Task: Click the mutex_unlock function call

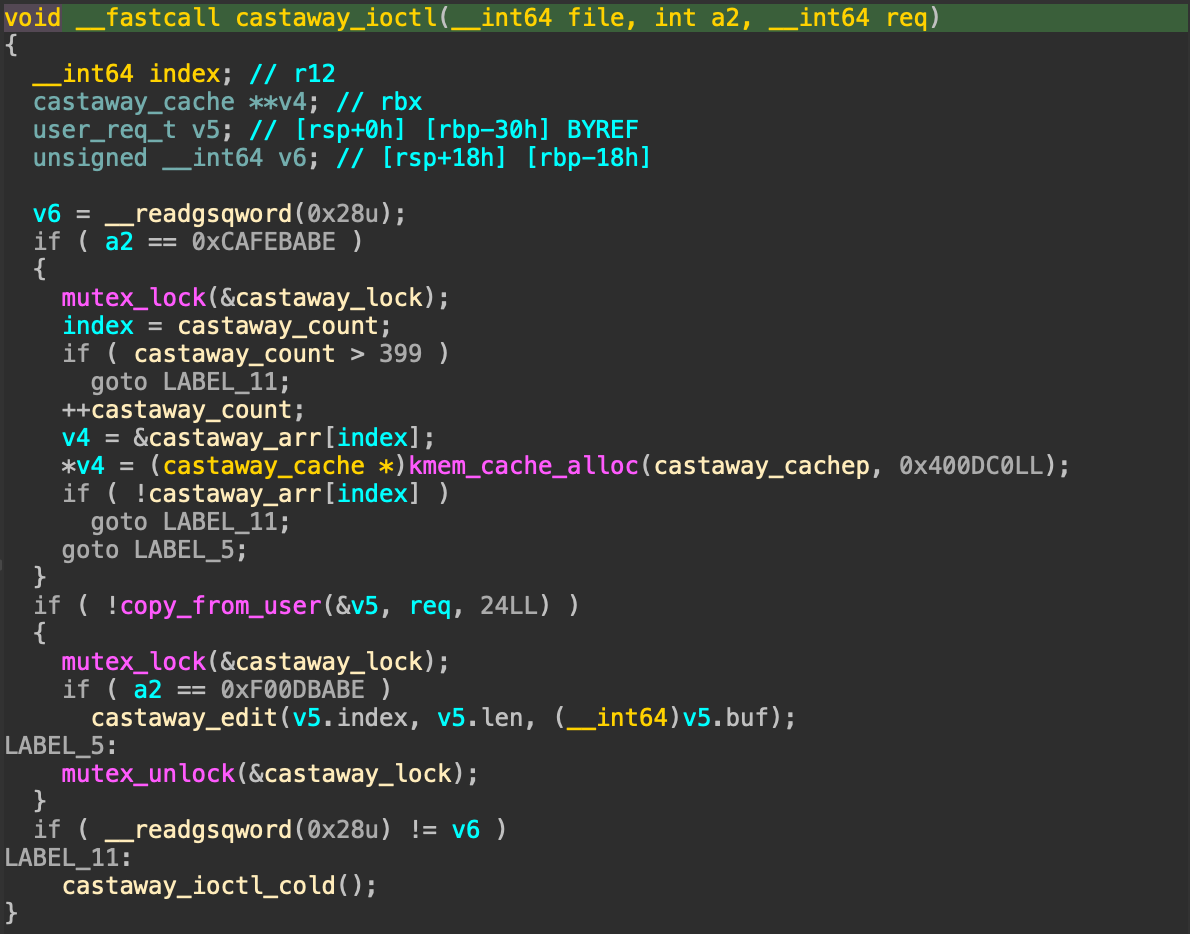Action: tap(148, 773)
